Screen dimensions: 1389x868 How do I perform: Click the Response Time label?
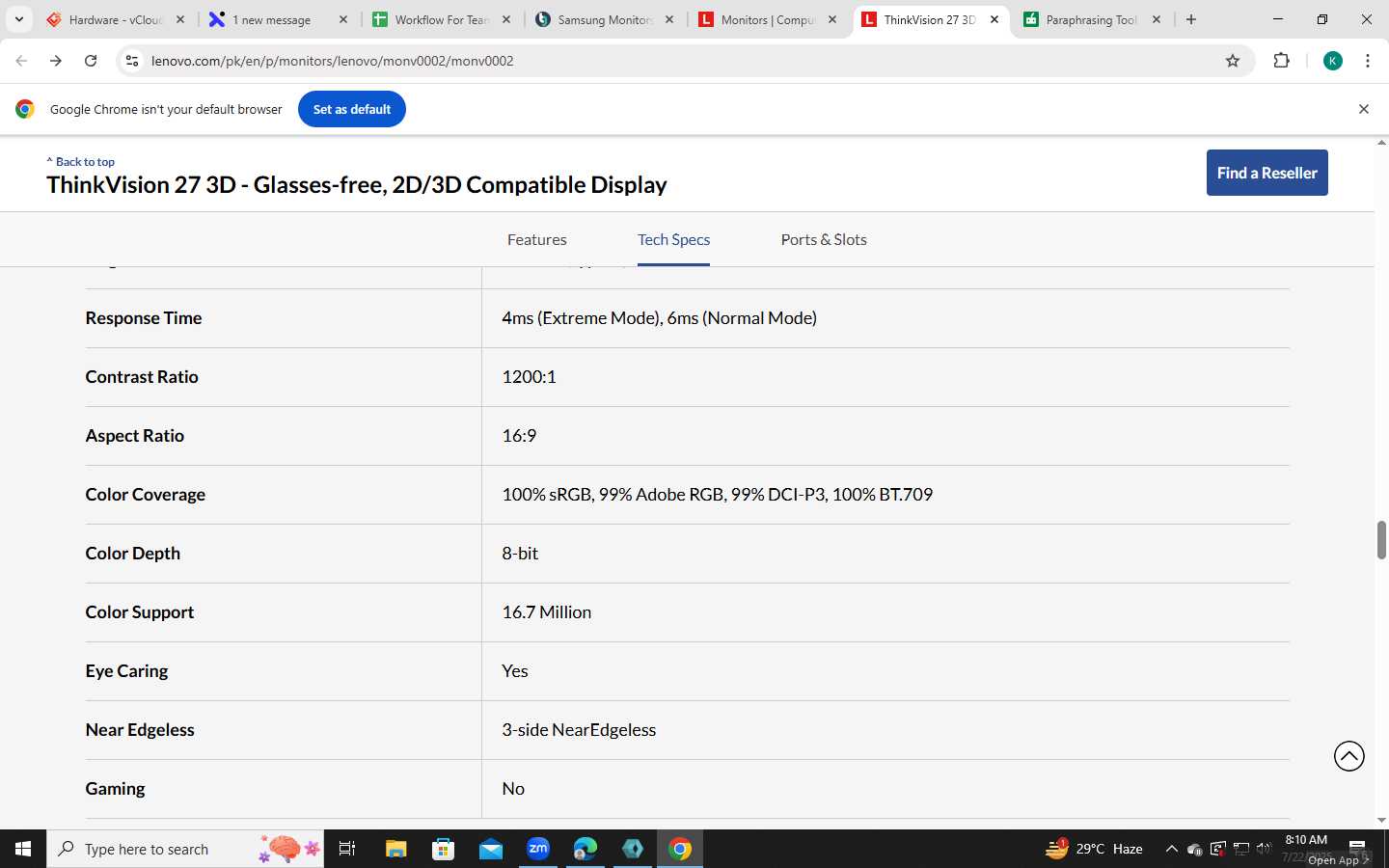point(144,318)
